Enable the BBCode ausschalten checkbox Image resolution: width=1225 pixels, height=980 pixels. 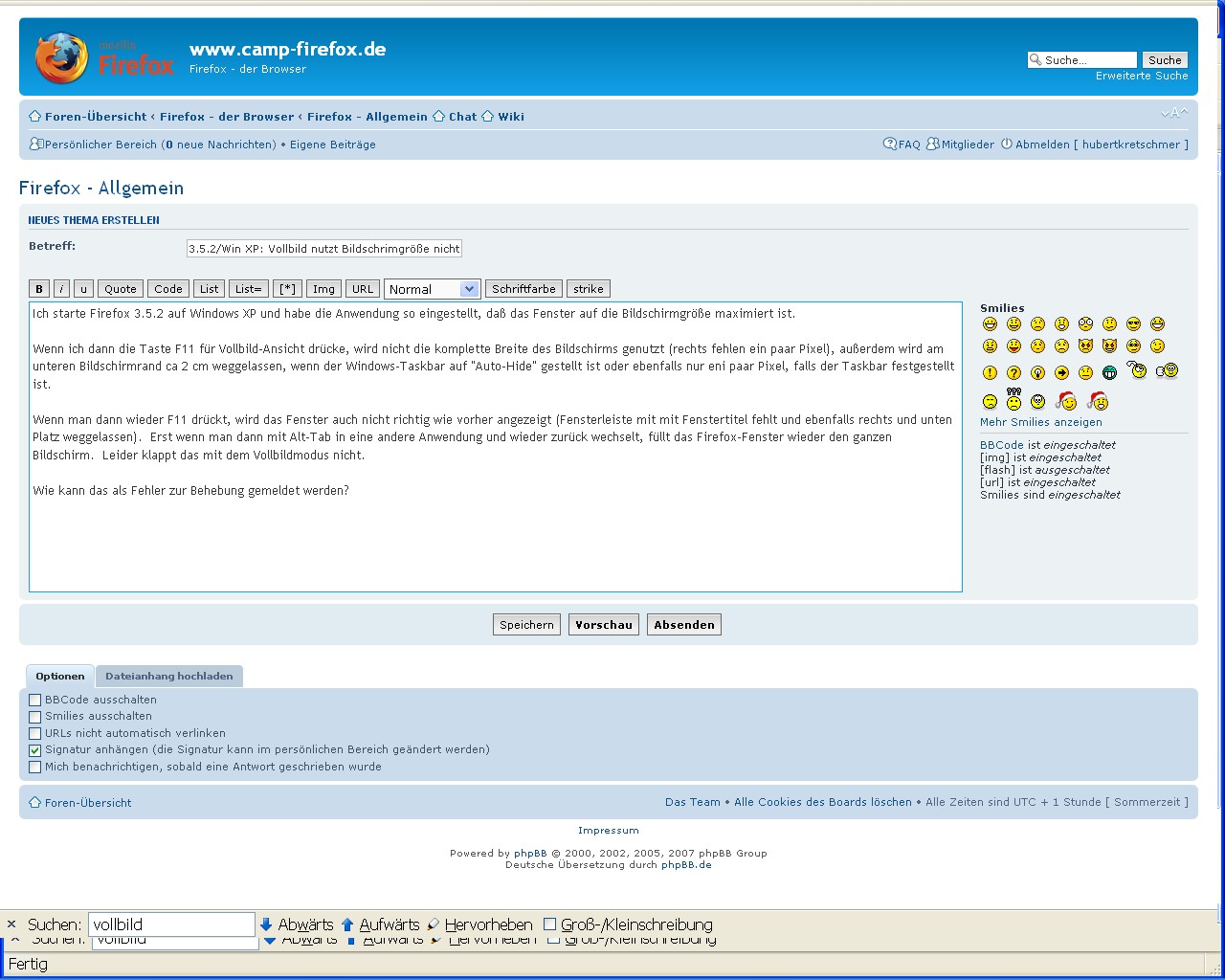(35, 701)
